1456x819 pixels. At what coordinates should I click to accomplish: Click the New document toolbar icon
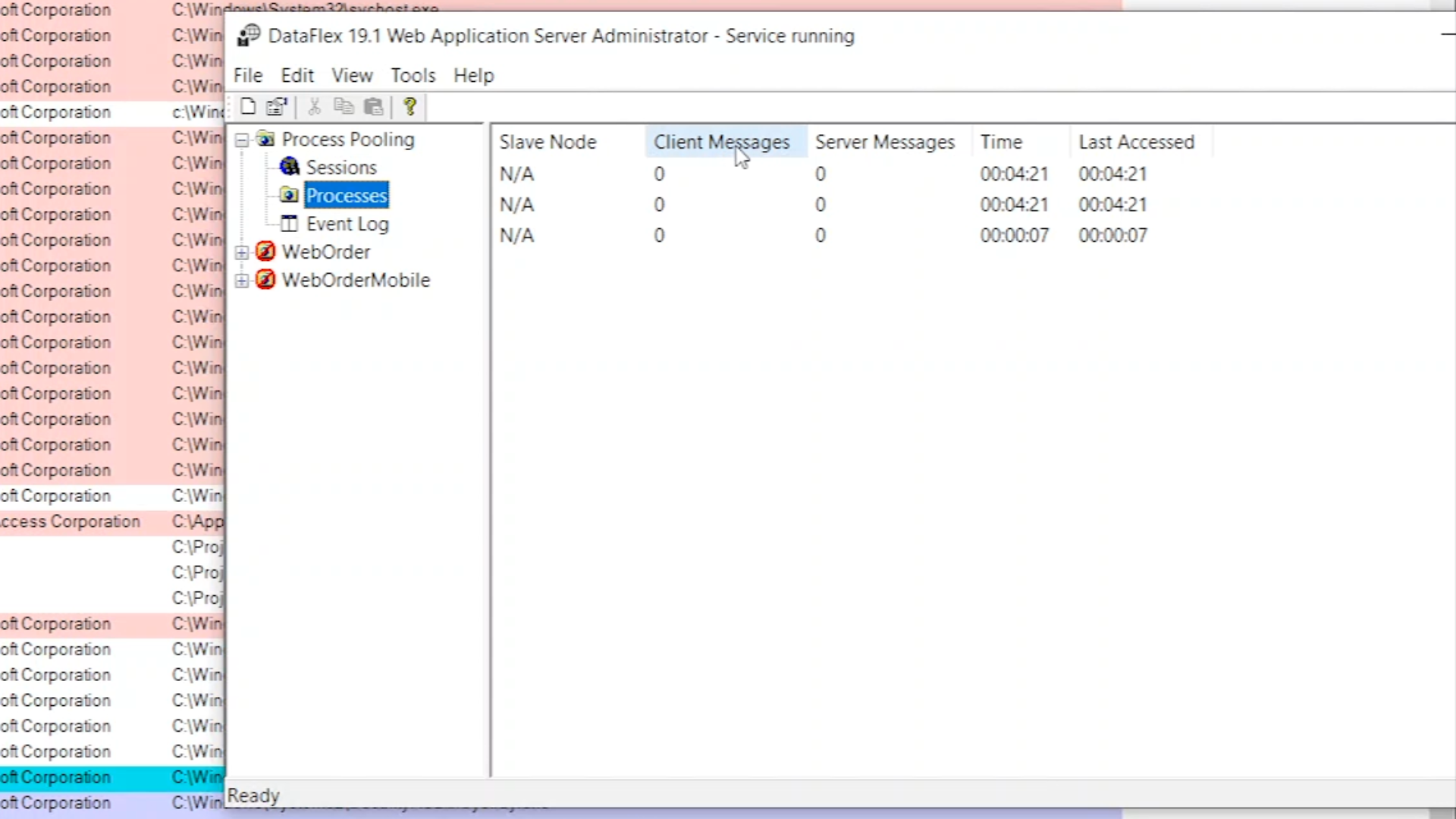[248, 107]
